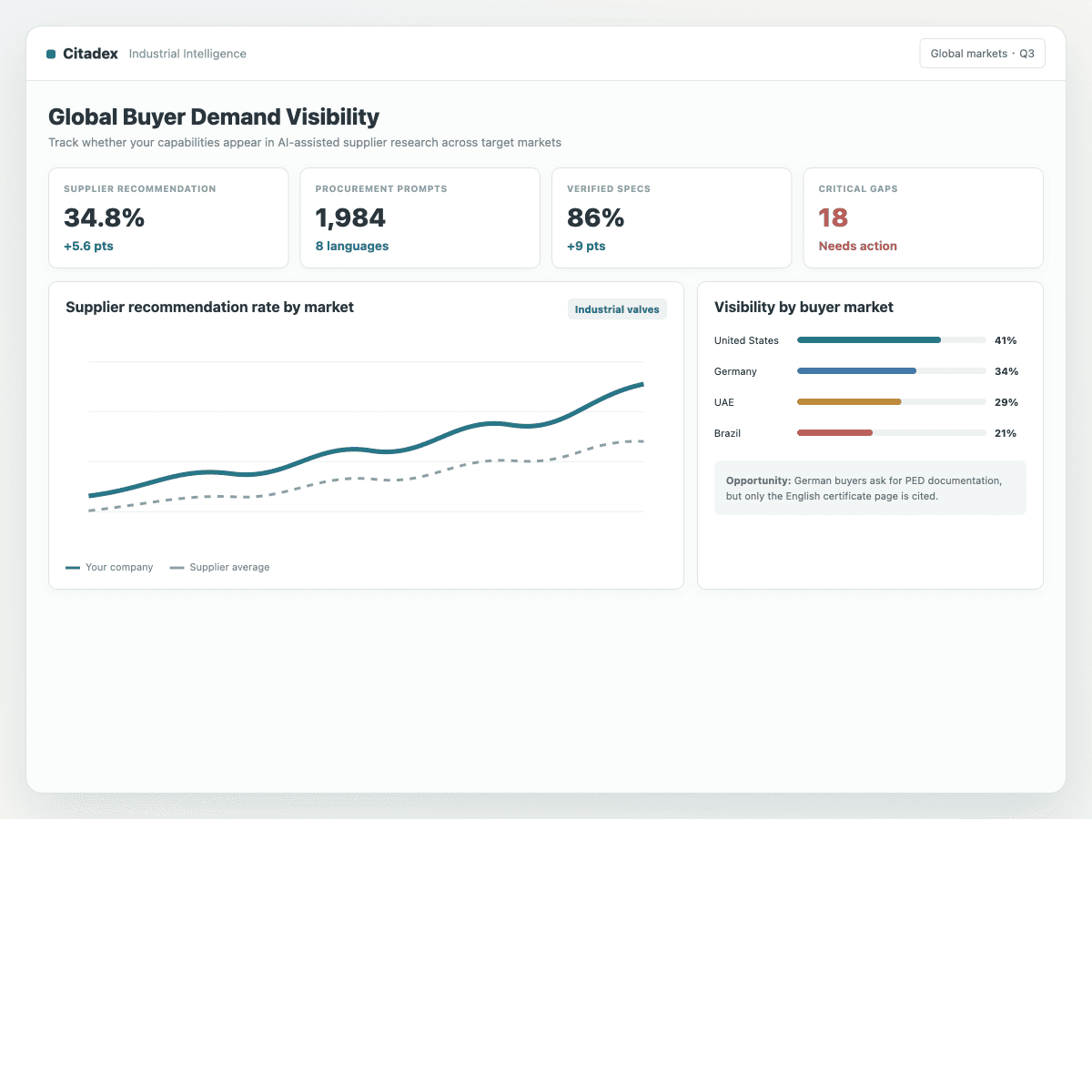Toggle the Your company legend entry
The image size is (1092, 1092).
pyautogui.click(x=109, y=567)
